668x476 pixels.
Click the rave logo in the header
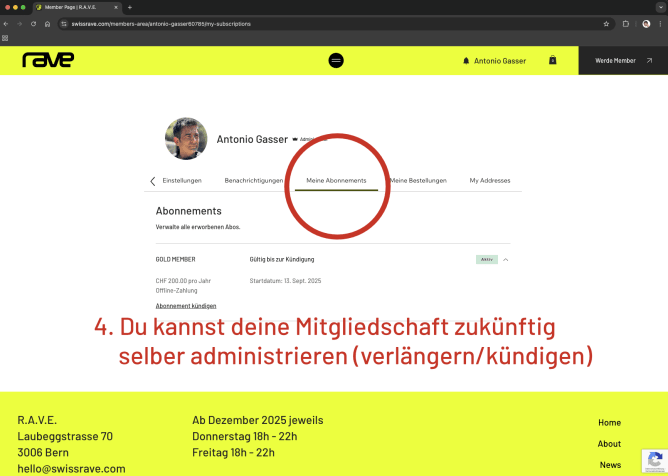[x=48, y=60]
